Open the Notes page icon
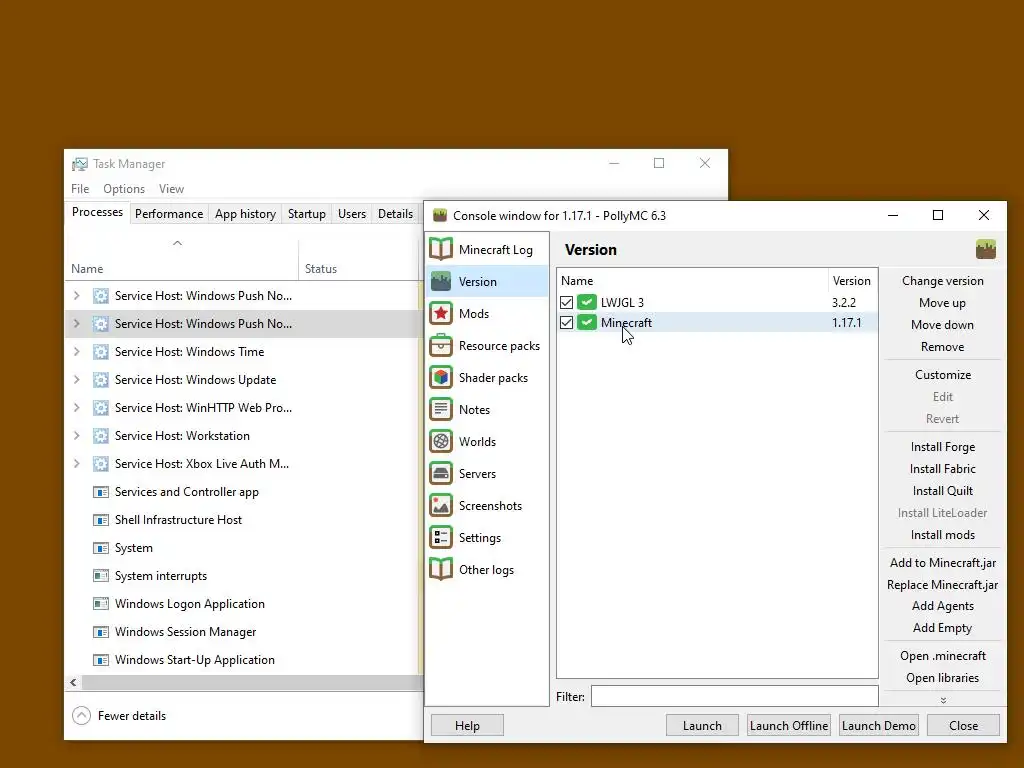Viewport: 1024px width, 768px height. [441, 409]
